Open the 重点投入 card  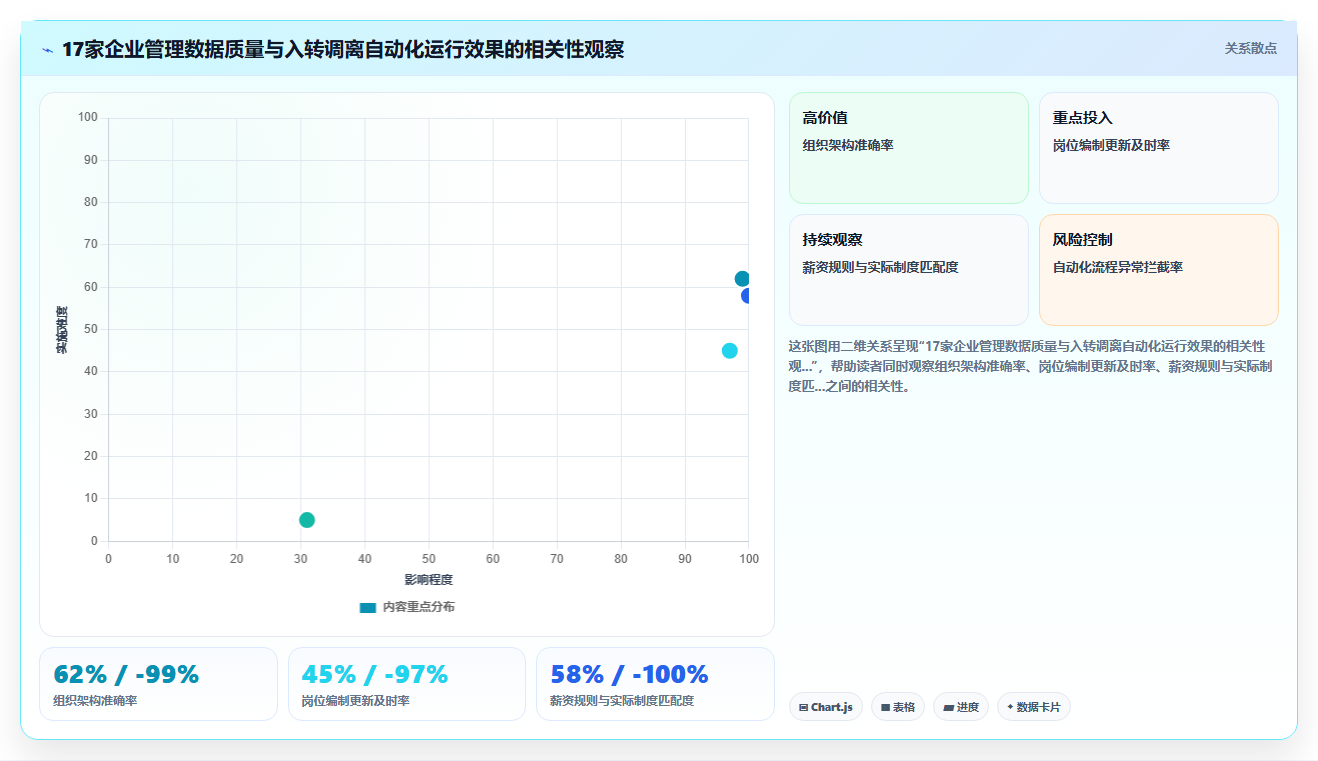1159,148
